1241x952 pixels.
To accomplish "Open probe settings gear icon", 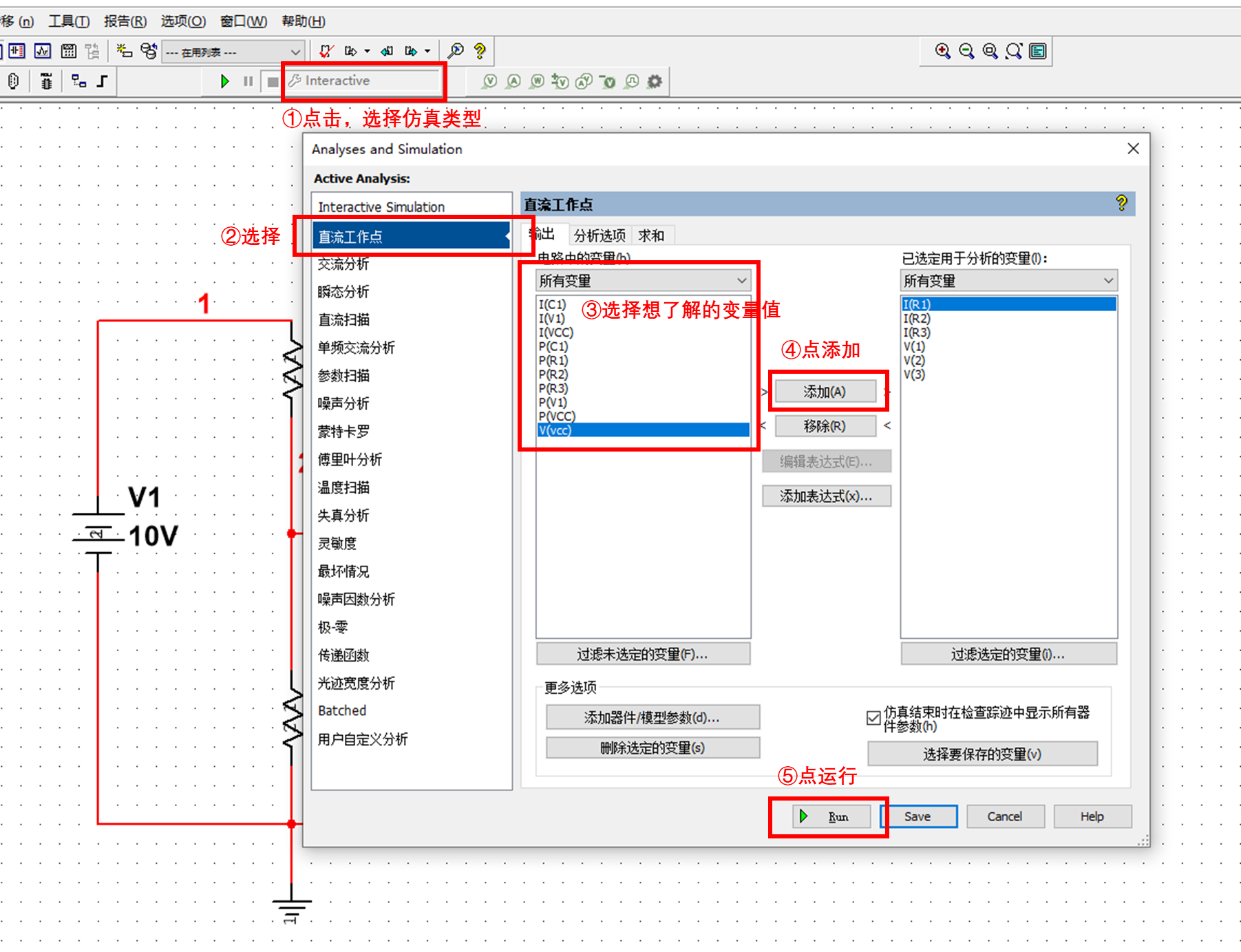I will pyautogui.click(x=655, y=81).
